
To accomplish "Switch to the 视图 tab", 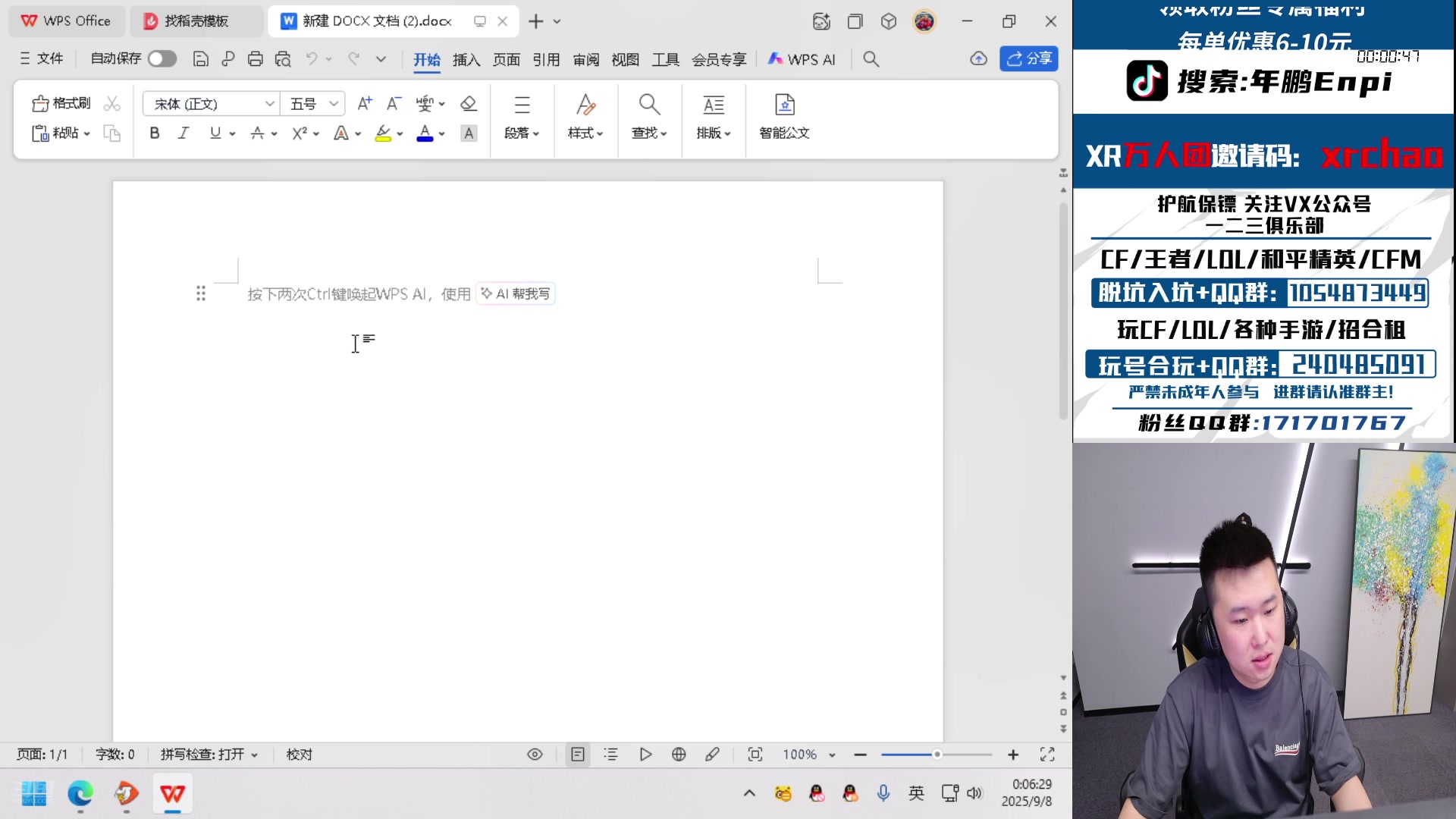I will click(x=626, y=59).
